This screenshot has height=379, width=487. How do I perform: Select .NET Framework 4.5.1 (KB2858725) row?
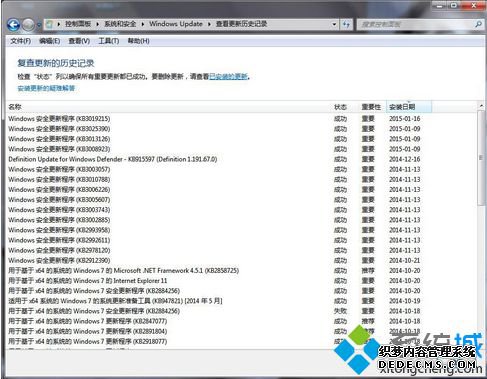point(241,270)
